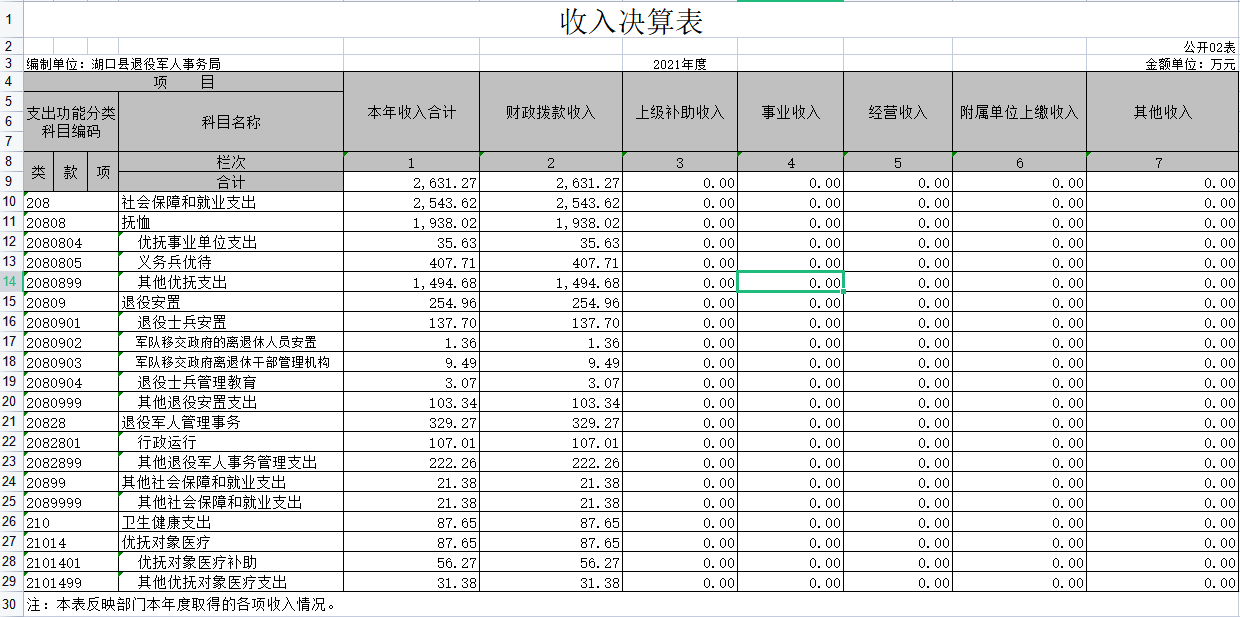Click the 编制单位 湖口县退役军人事务局 cell
Image resolution: width=1240 pixels, height=617 pixels.
click(x=124, y=64)
